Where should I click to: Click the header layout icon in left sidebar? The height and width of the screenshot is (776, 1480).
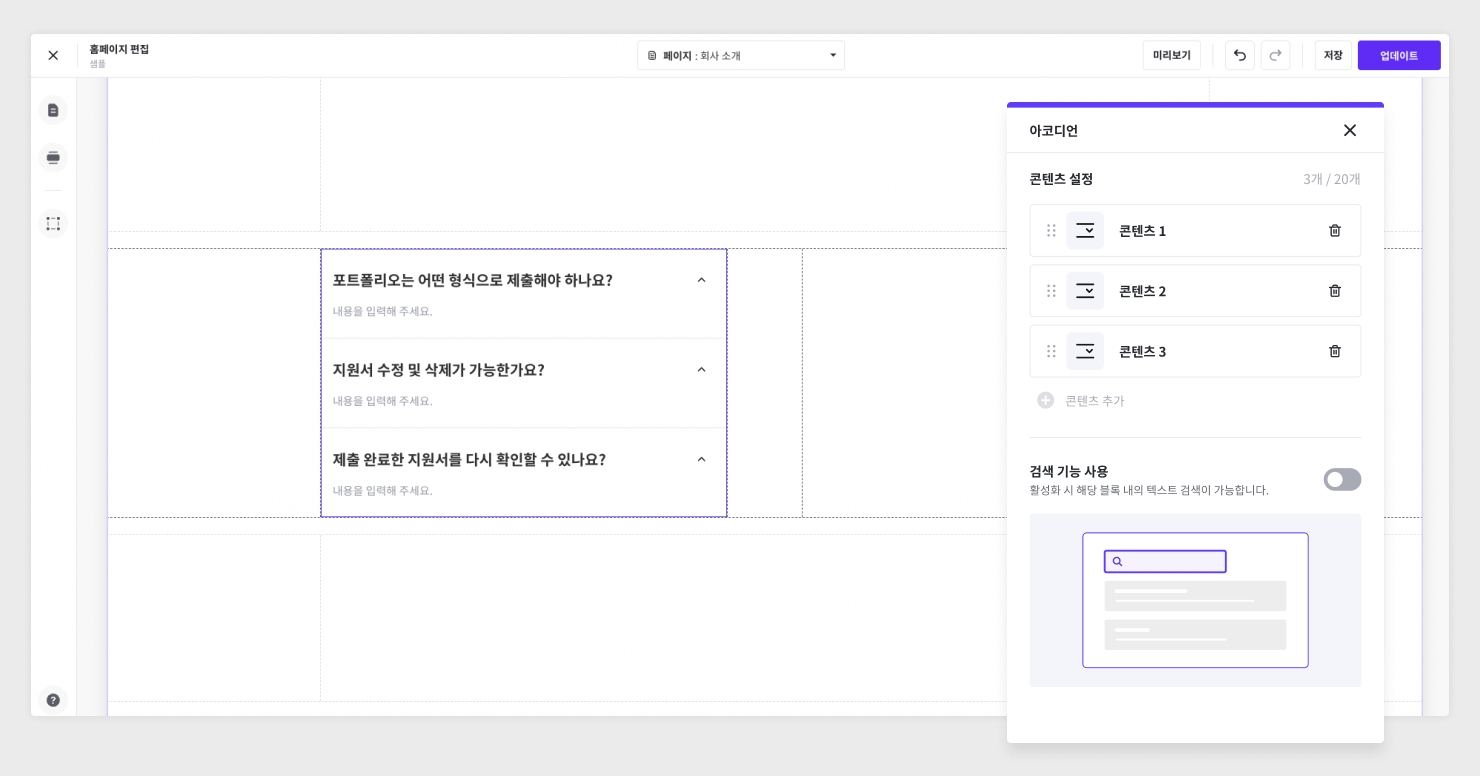pyautogui.click(x=53, y=158)
